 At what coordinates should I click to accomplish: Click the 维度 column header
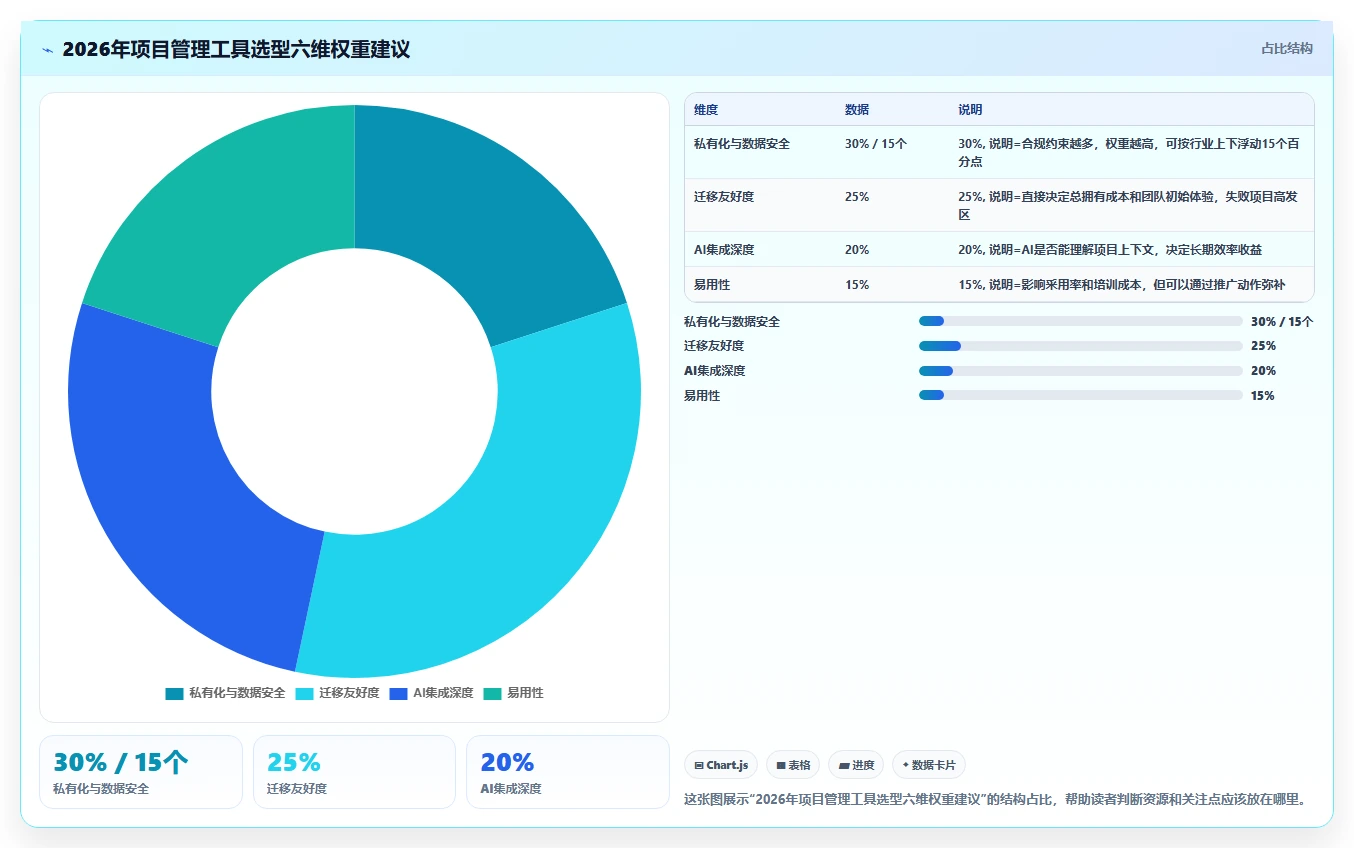[x=706, y=110]
